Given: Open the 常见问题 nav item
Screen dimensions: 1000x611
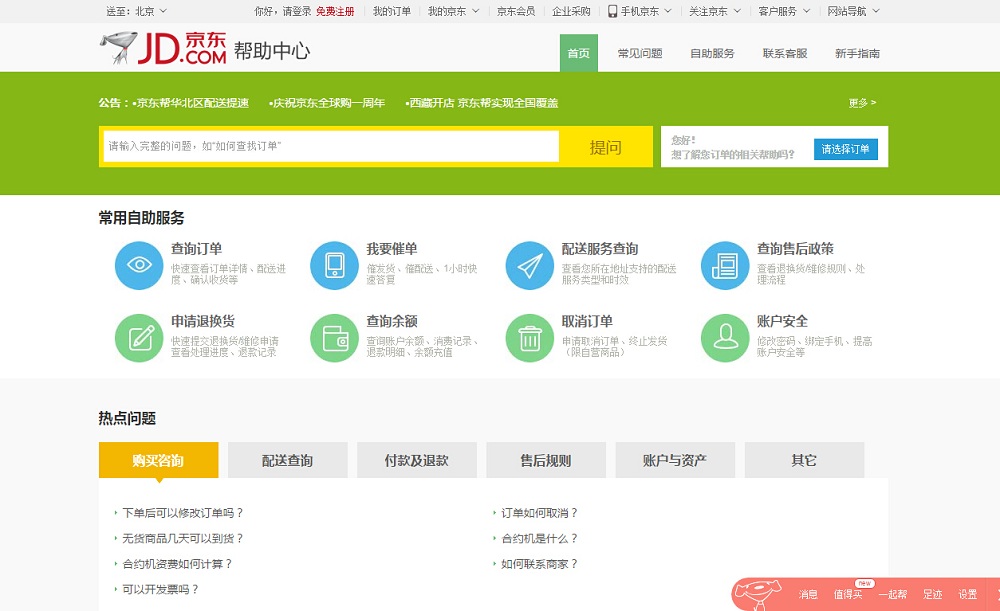Looking at the screenshot, I should click(640, 54).
